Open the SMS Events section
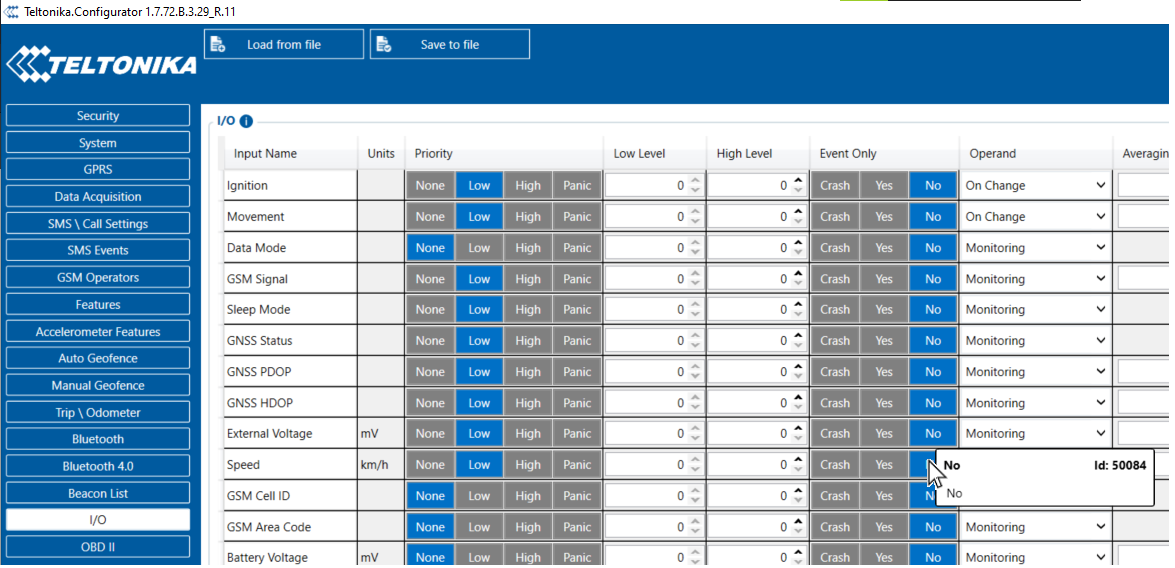 tap(98, 250)
